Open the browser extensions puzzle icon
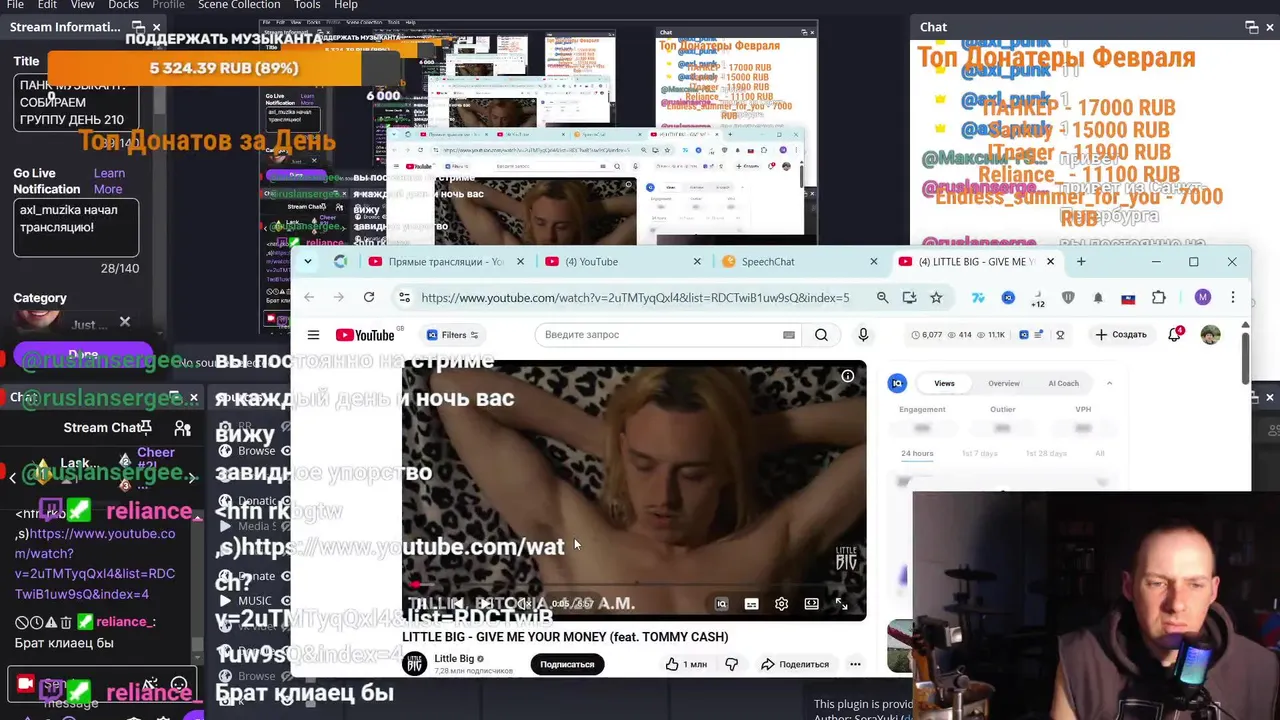1280x720 pixels. coord(1159,297)
